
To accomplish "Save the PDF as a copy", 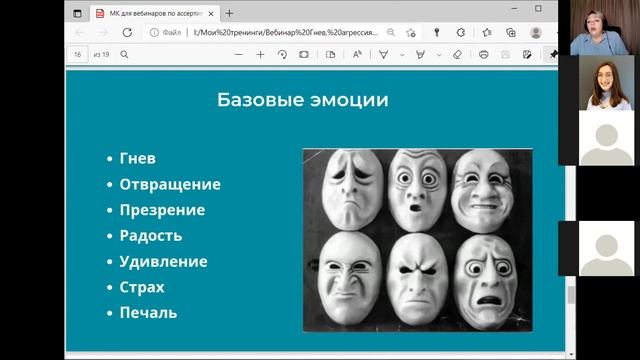I will pyautogui.click(x=527, y=54).
